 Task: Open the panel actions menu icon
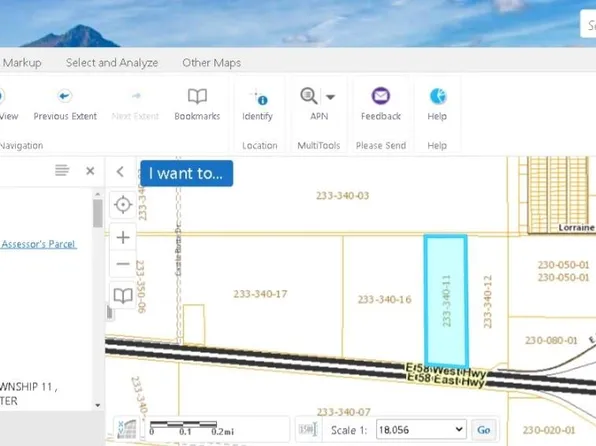[62, 170]
